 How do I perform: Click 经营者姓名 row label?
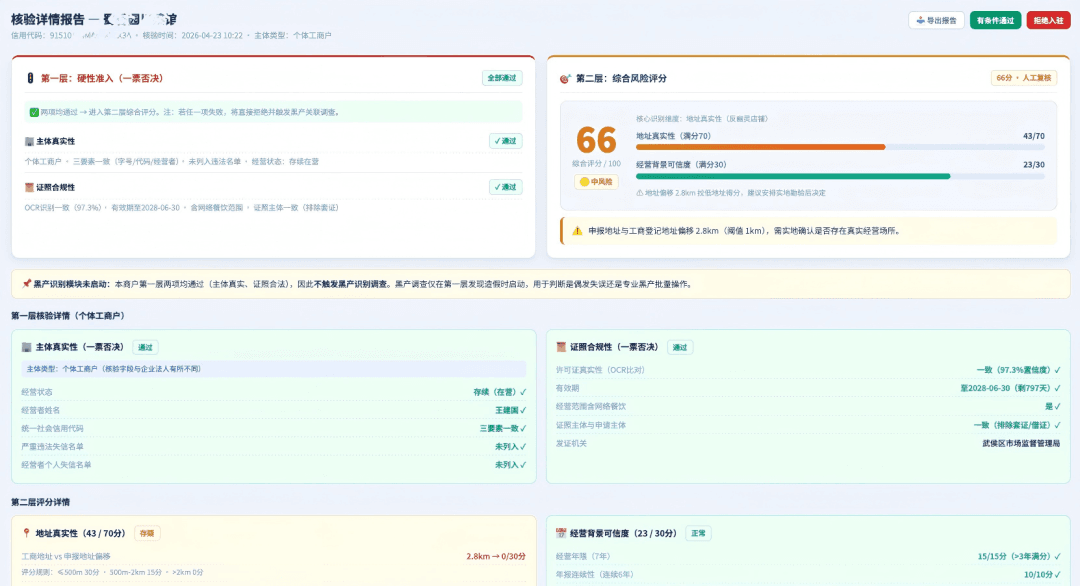[41, 410]
